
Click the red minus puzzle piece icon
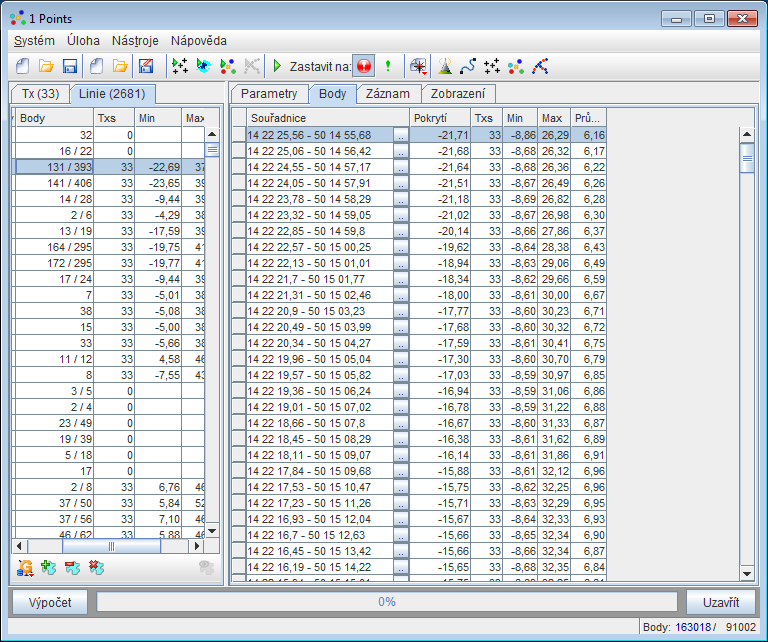pos(72,568)
